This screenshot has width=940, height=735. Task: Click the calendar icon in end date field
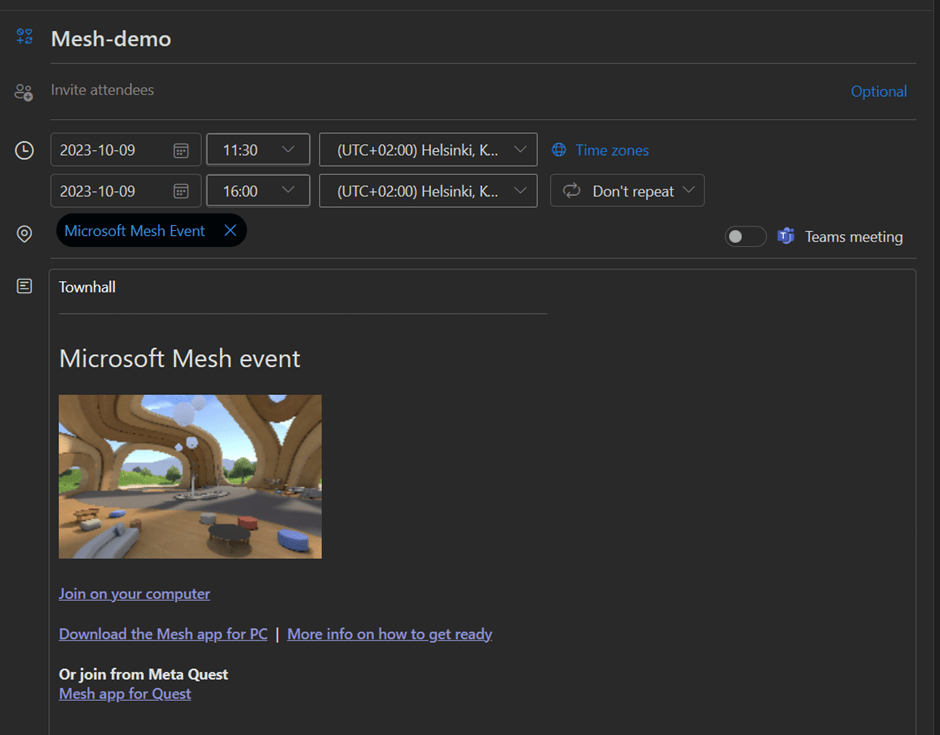pyautogui.click(x=181, y=191)
